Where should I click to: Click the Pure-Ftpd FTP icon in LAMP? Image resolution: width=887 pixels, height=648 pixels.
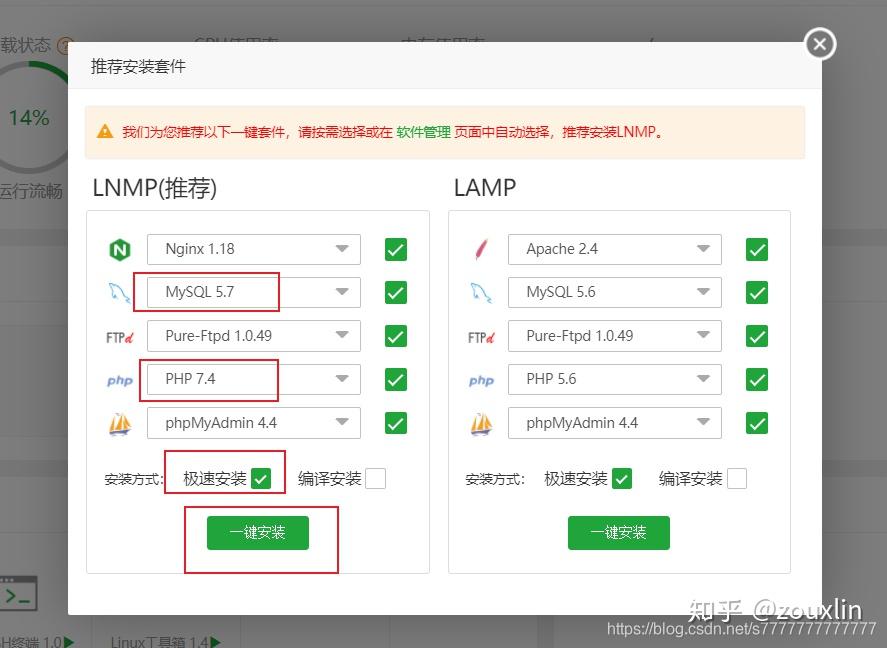[481, 337]
